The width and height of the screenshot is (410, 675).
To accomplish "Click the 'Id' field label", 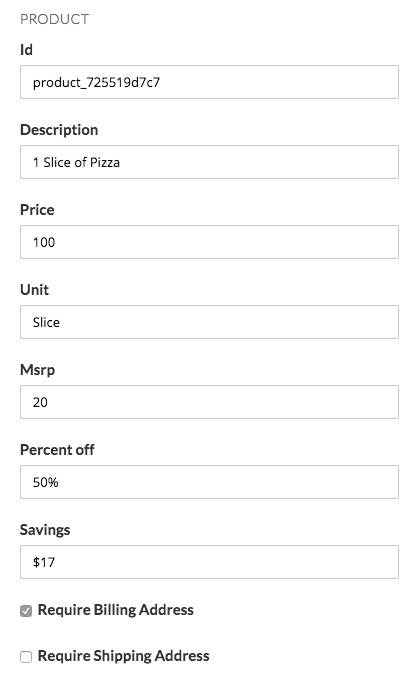I will pos(26,50).
